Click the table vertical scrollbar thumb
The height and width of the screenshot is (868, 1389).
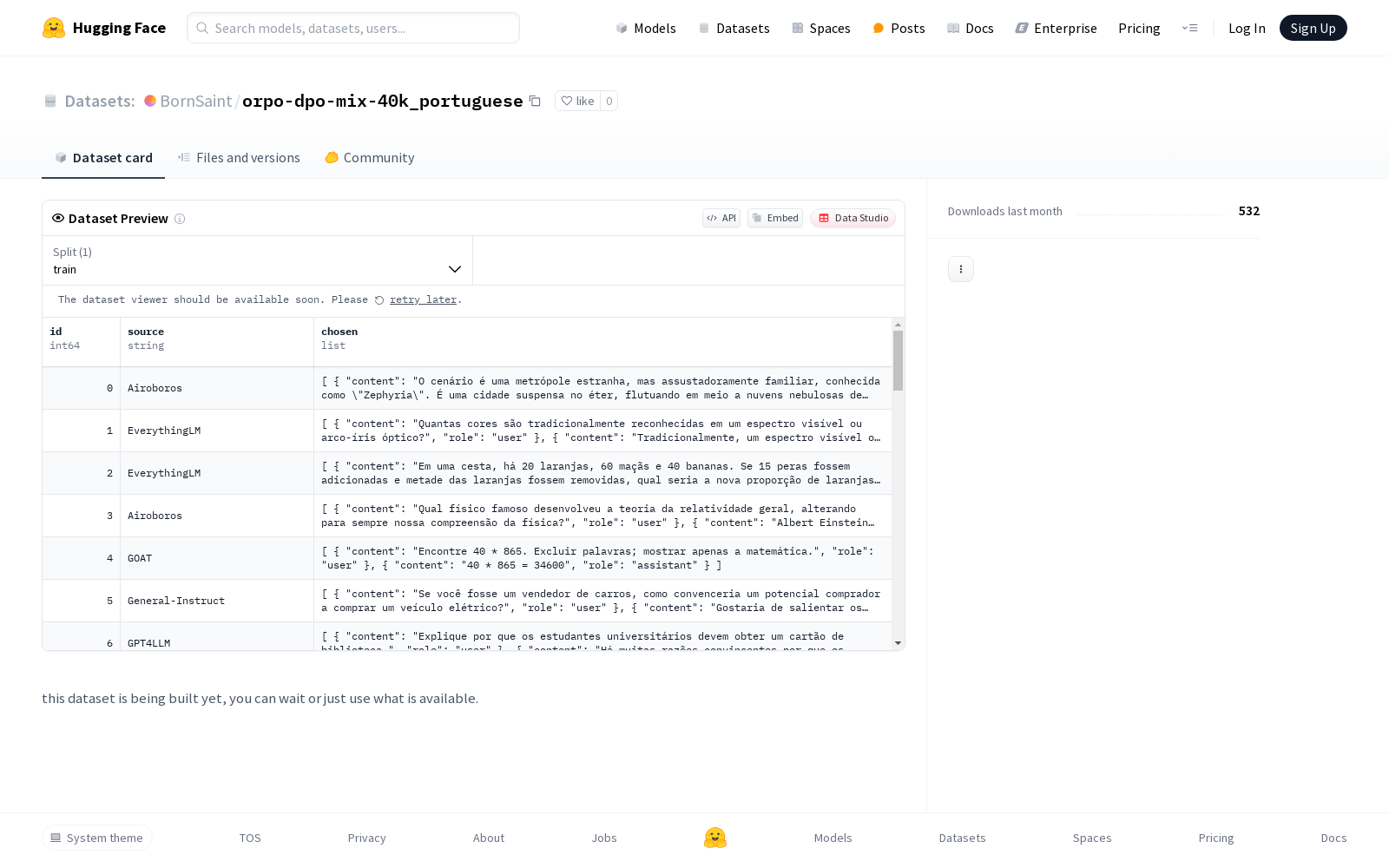[898, 360]
